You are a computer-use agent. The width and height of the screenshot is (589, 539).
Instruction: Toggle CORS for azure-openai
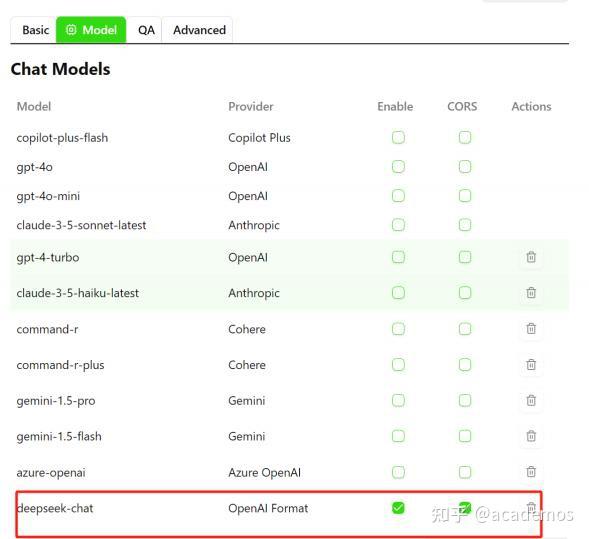coord(465,472)
